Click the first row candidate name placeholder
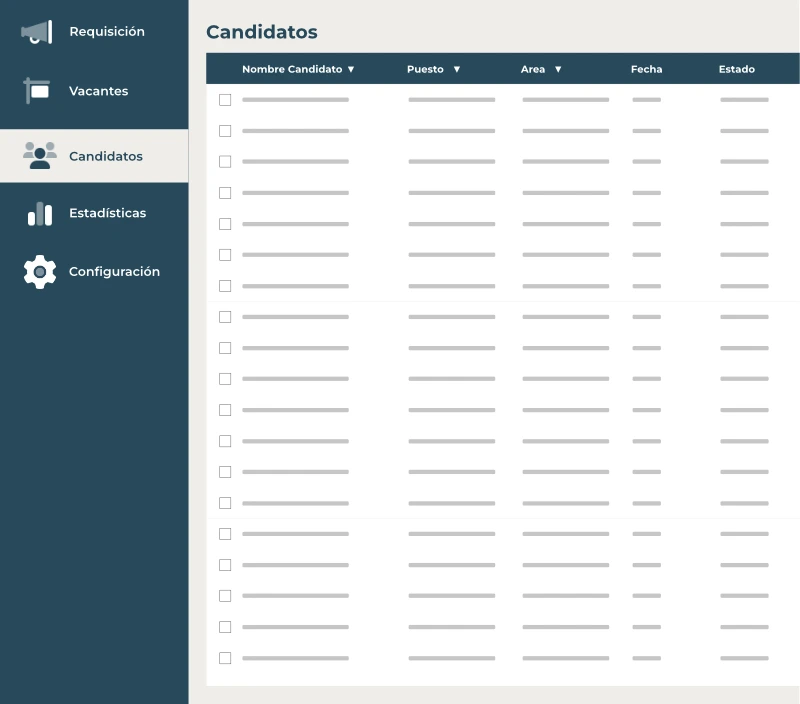800x704 pixels. coord(295,100)
